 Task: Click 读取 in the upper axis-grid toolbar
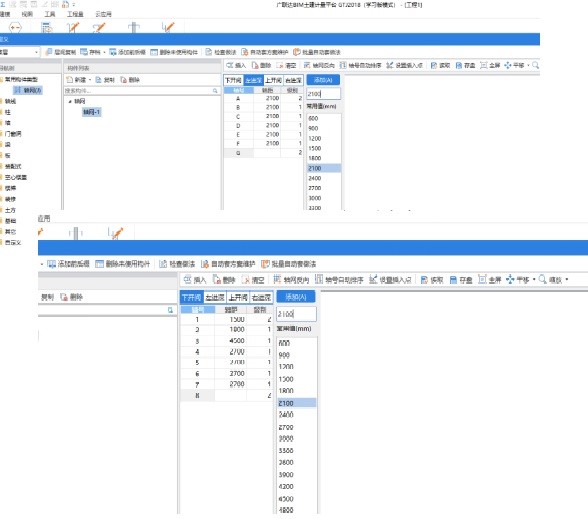click(440, 65)
